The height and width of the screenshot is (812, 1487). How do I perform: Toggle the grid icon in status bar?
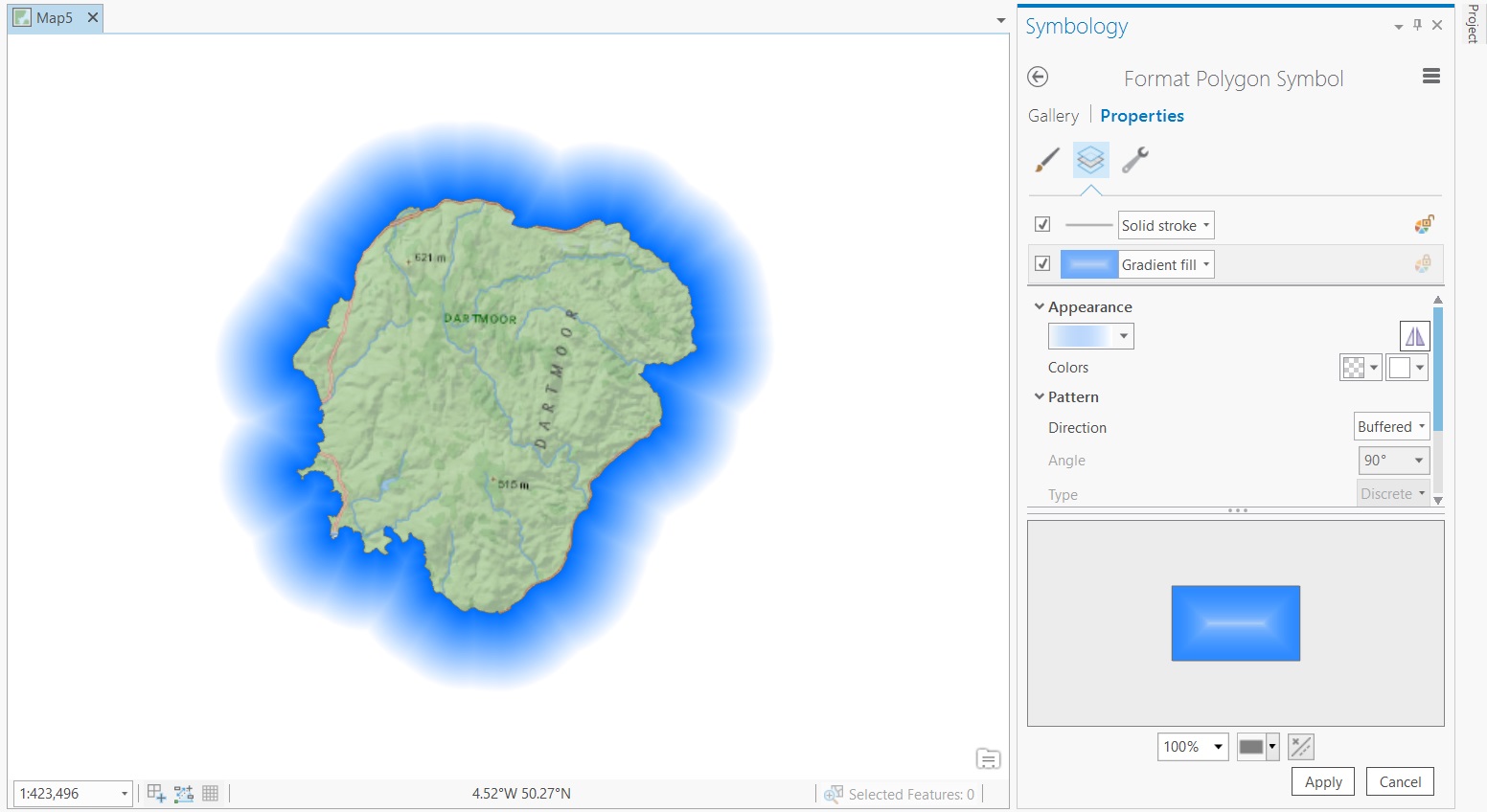(x=211, y=793)
